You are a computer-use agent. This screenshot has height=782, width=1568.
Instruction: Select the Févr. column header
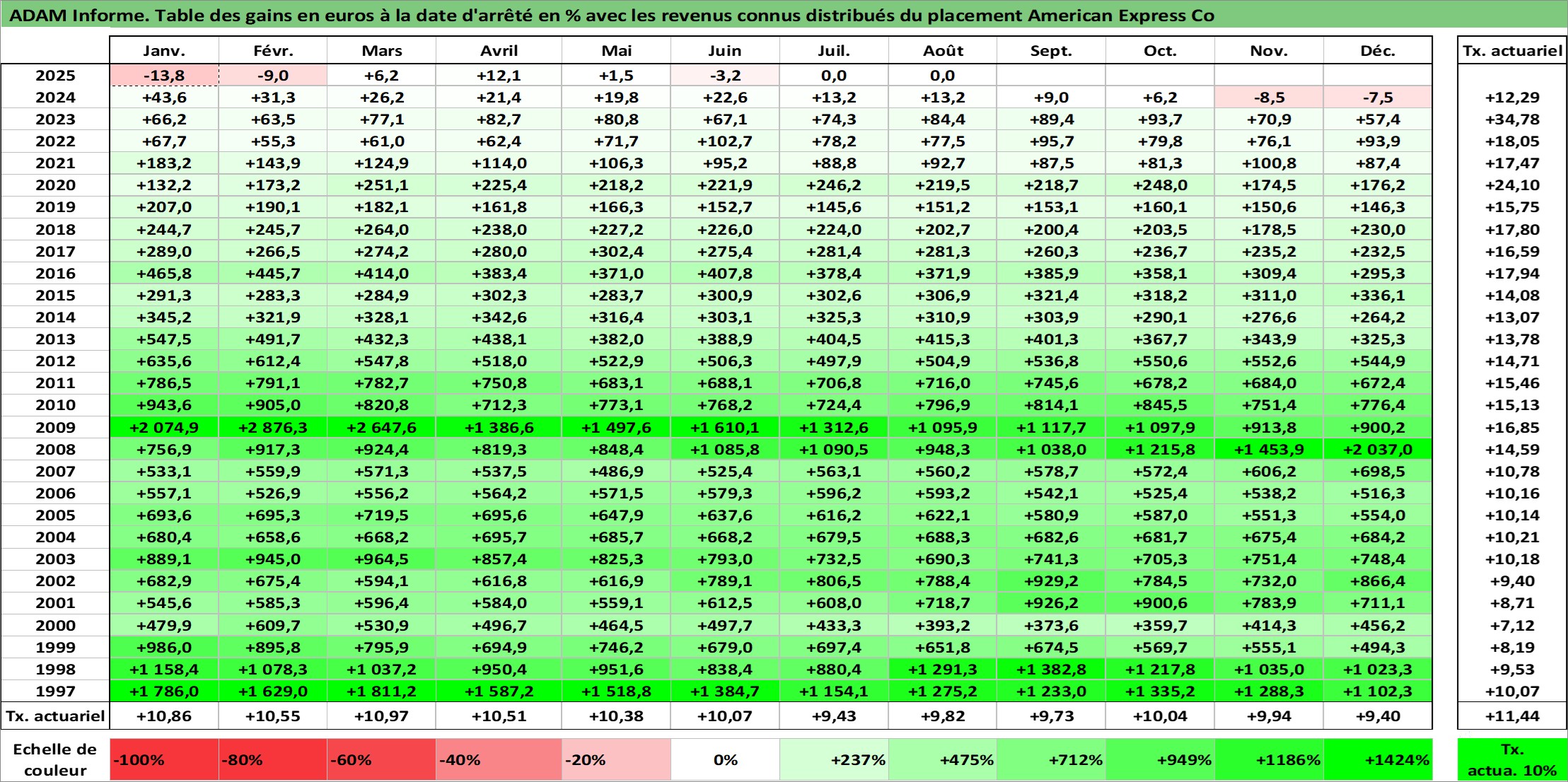point(273,50)
